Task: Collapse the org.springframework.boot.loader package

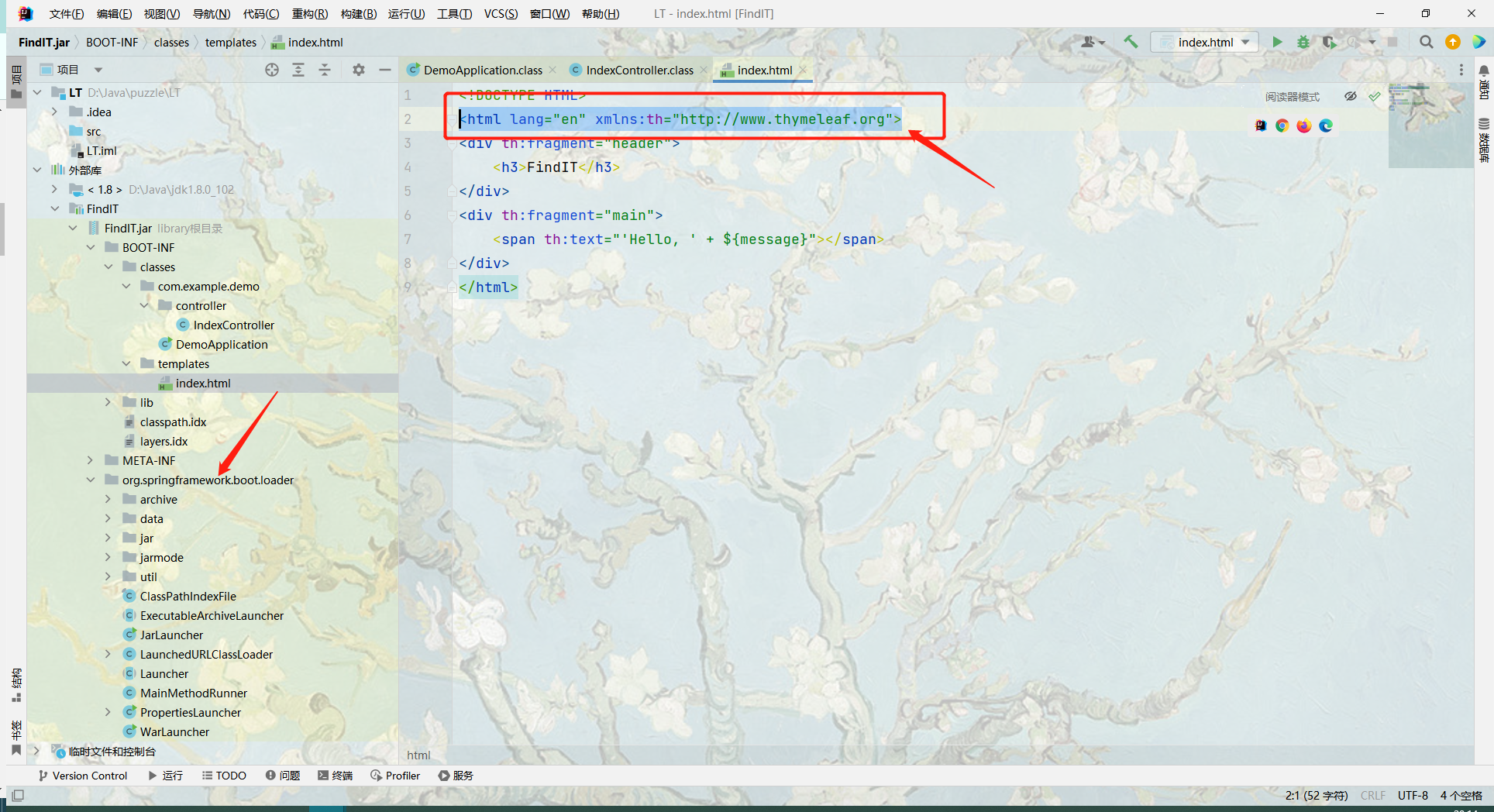Action: click(x=91, y=480)
